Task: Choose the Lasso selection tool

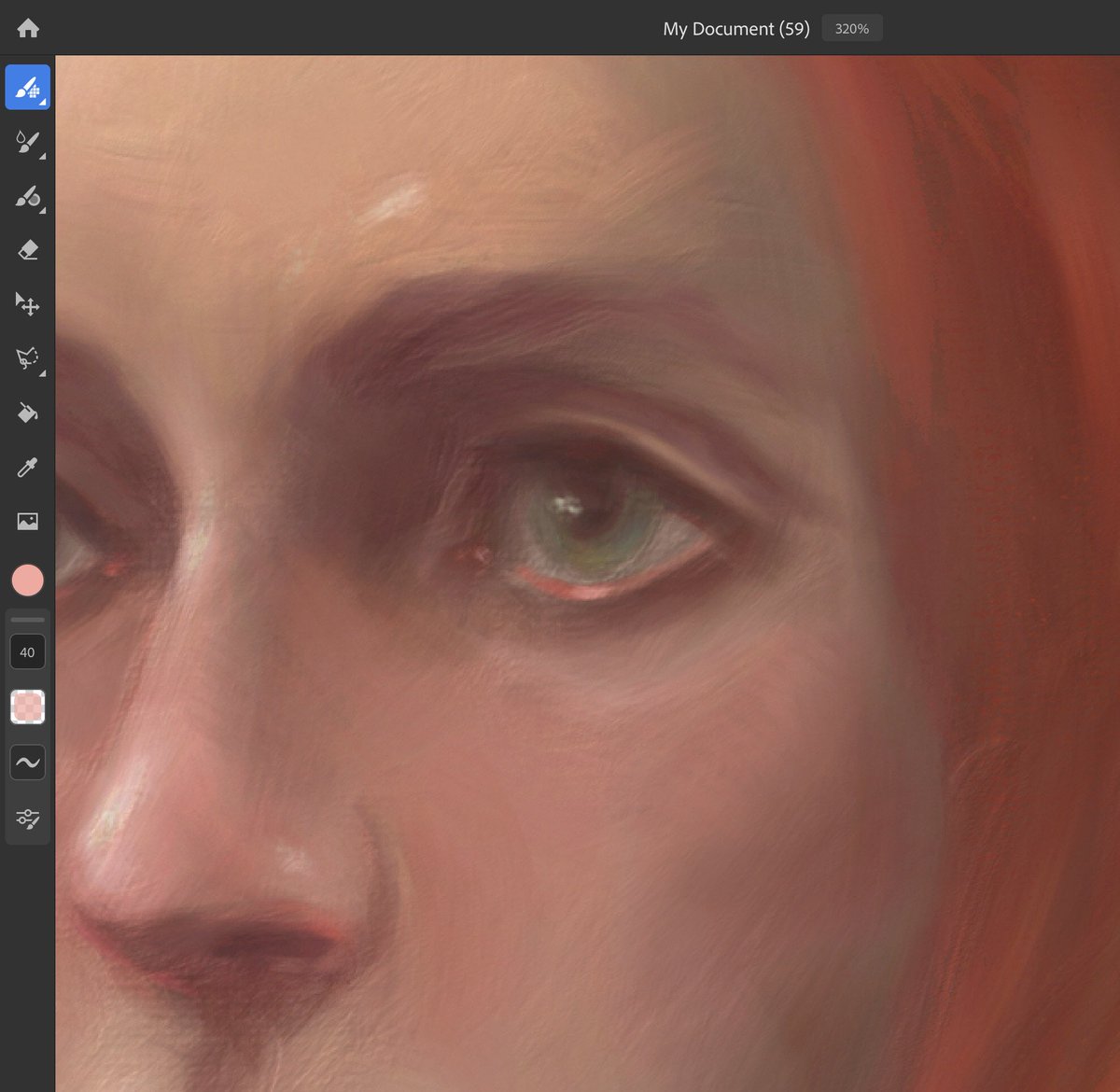Action: (27, 357)
